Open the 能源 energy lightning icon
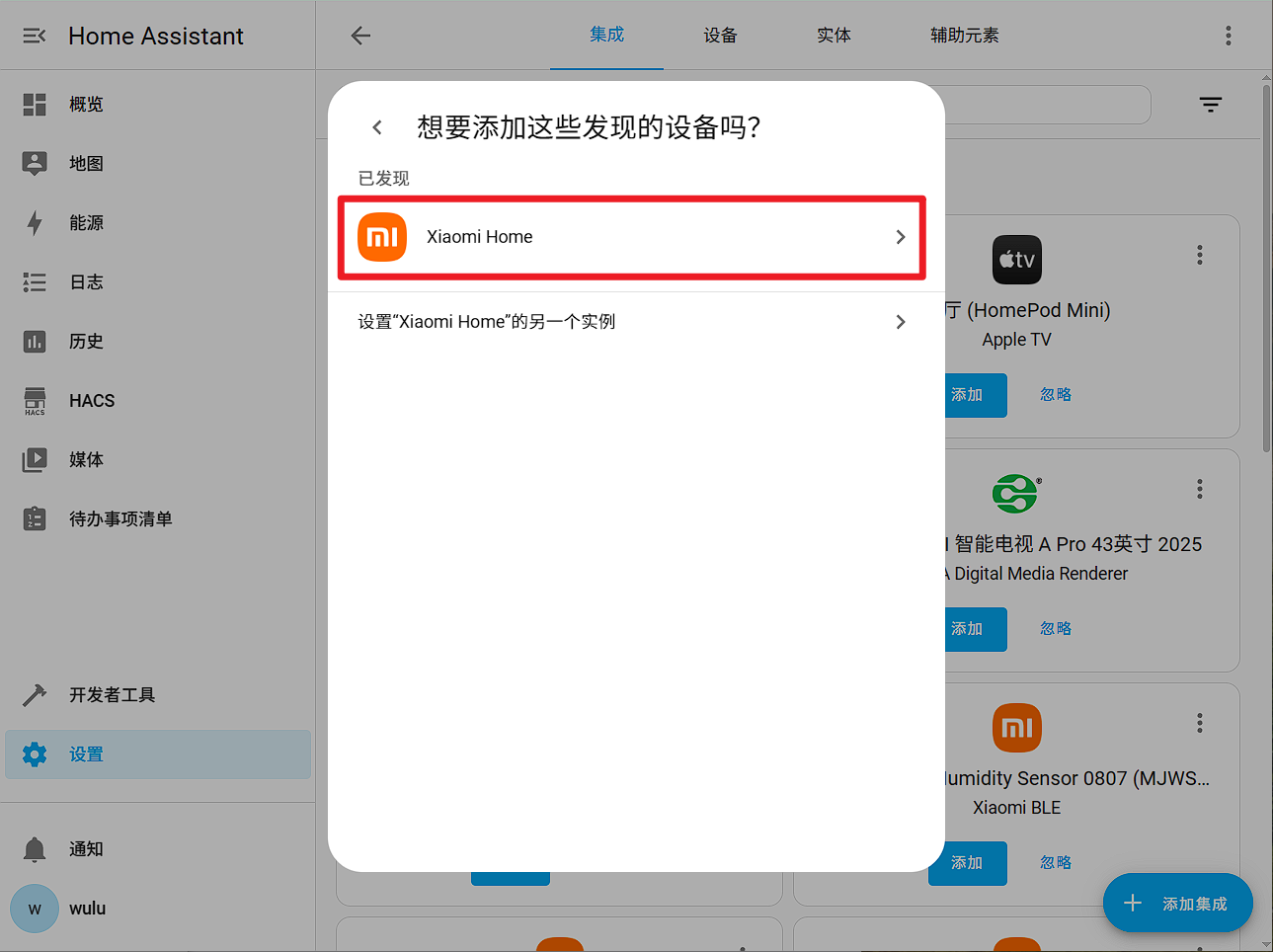This screenshot has width=1273, height=952. click(35, 223)
